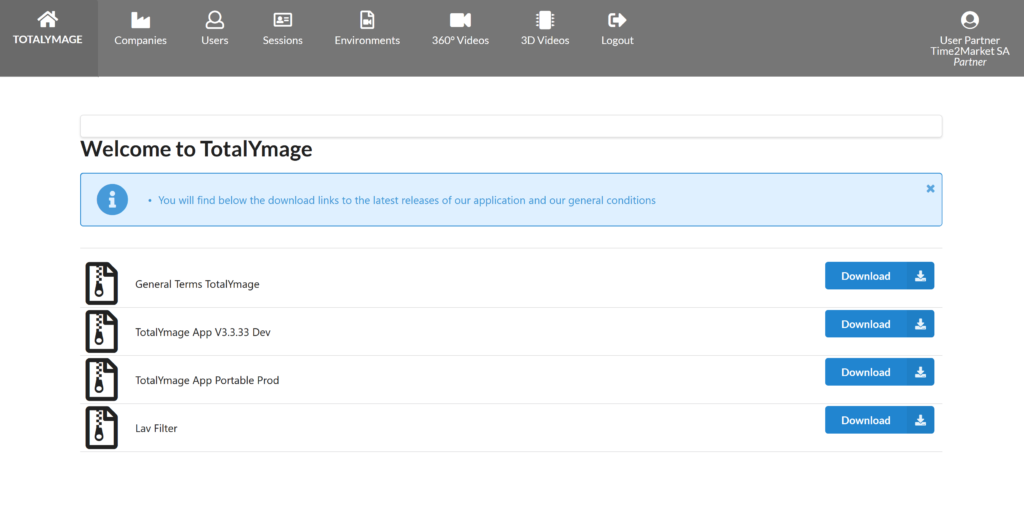
Task: Open Environments file icon
Action: [368, 20]
